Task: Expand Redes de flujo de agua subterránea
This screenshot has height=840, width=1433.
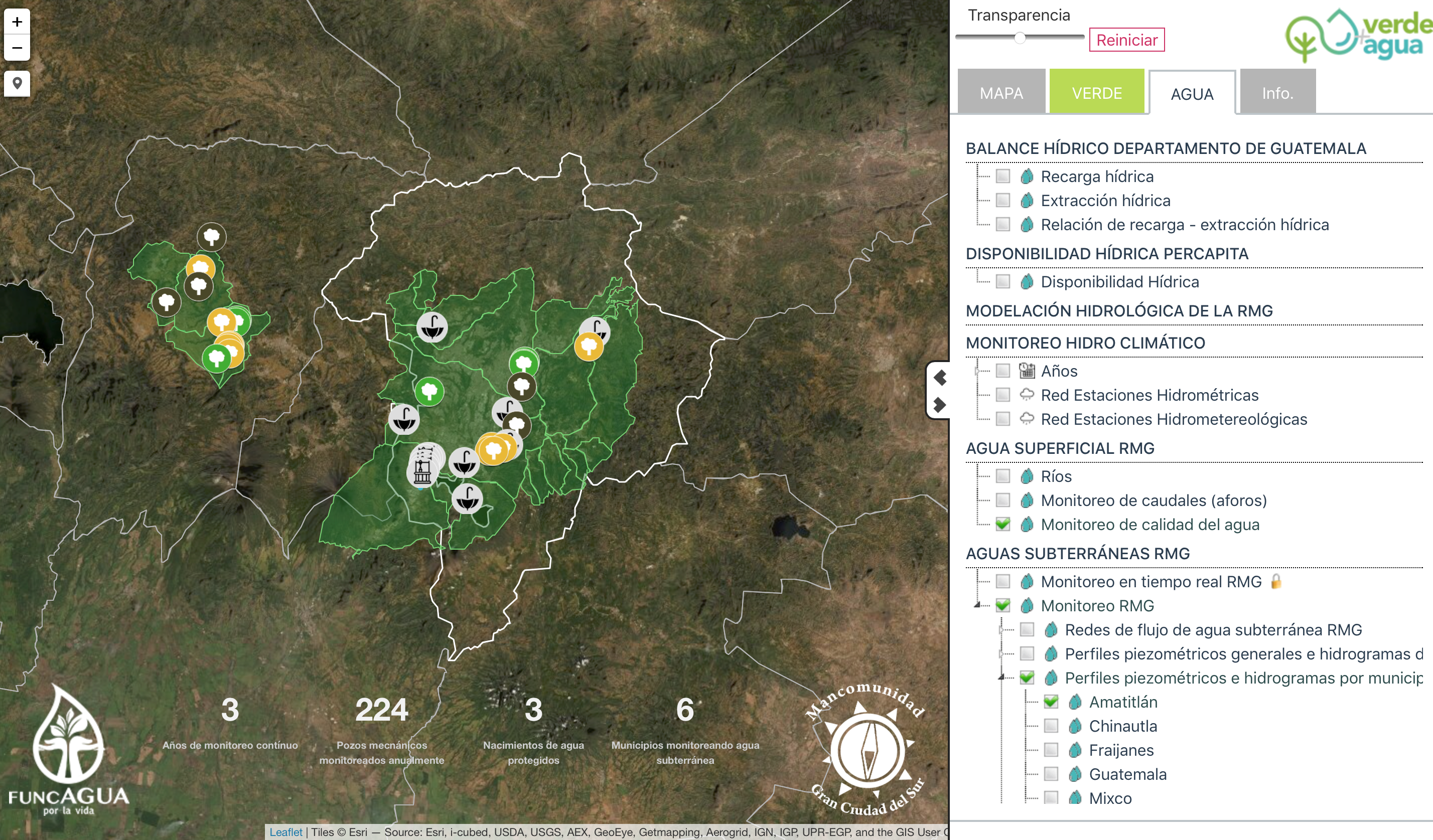Action: (x=1001, y=630)
